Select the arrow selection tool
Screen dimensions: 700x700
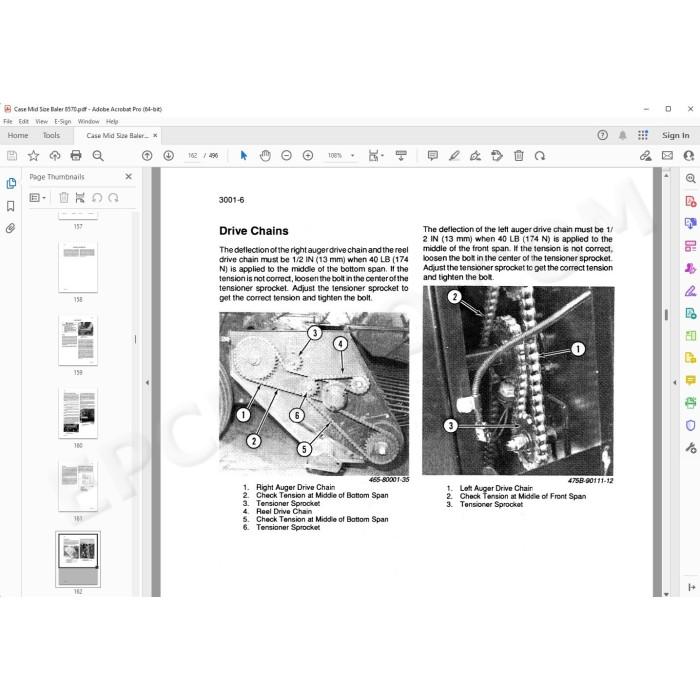point(243,155)
